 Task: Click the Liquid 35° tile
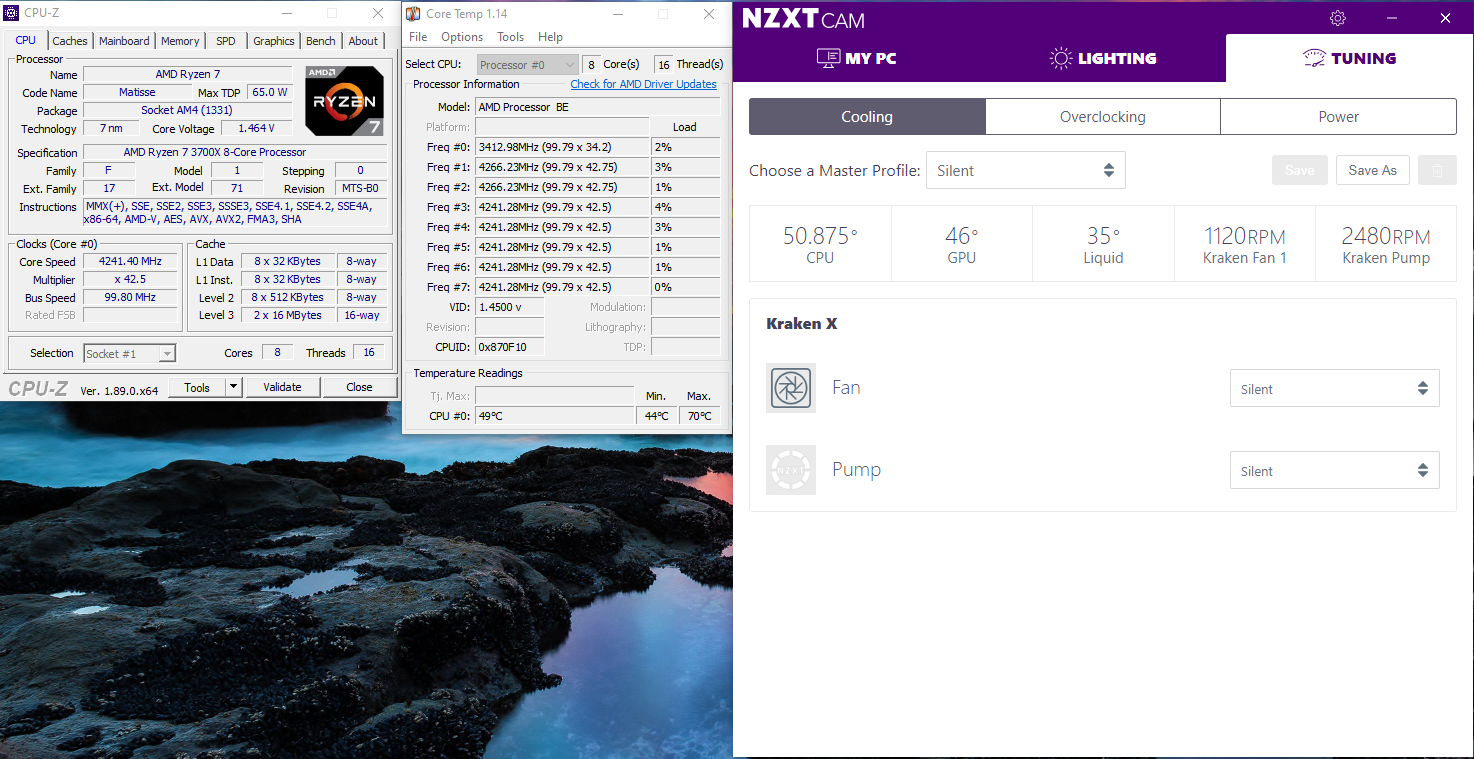click(x=1104, y=244)
